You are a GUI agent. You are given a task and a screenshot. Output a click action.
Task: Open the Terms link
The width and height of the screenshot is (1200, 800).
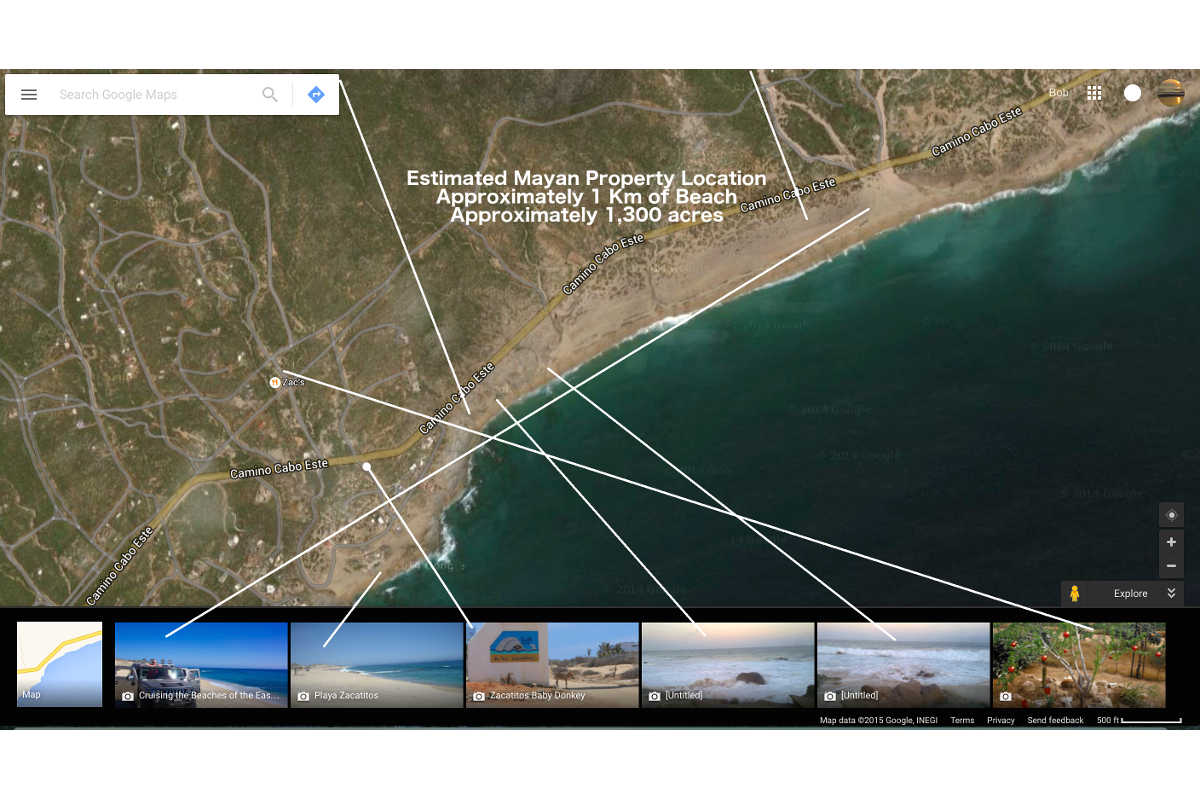[962, 720]
